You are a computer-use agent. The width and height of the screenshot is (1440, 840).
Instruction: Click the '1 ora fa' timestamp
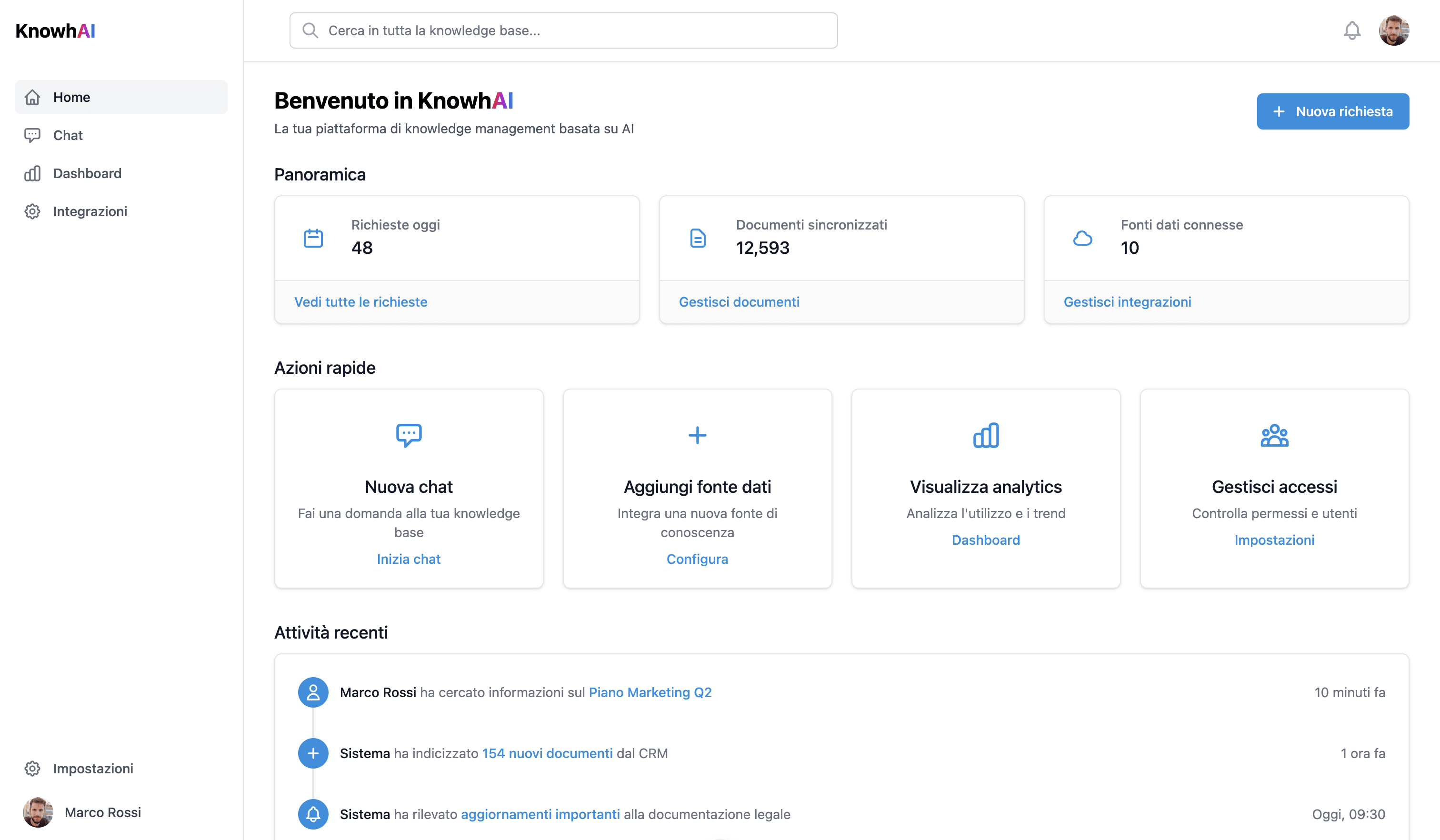[x=1363, y=753]
